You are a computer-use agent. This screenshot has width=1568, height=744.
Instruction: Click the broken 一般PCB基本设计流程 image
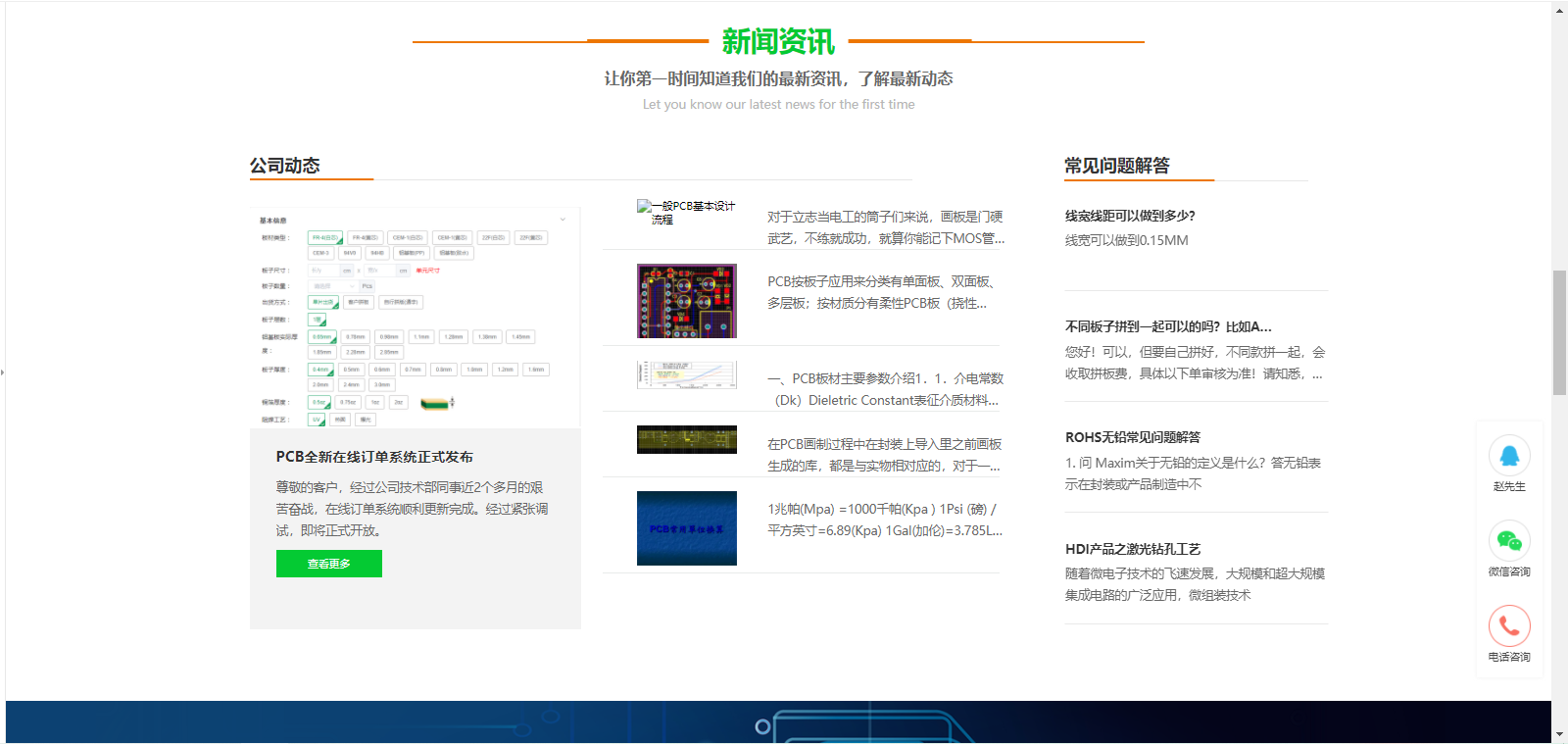[x=686, y=213]
